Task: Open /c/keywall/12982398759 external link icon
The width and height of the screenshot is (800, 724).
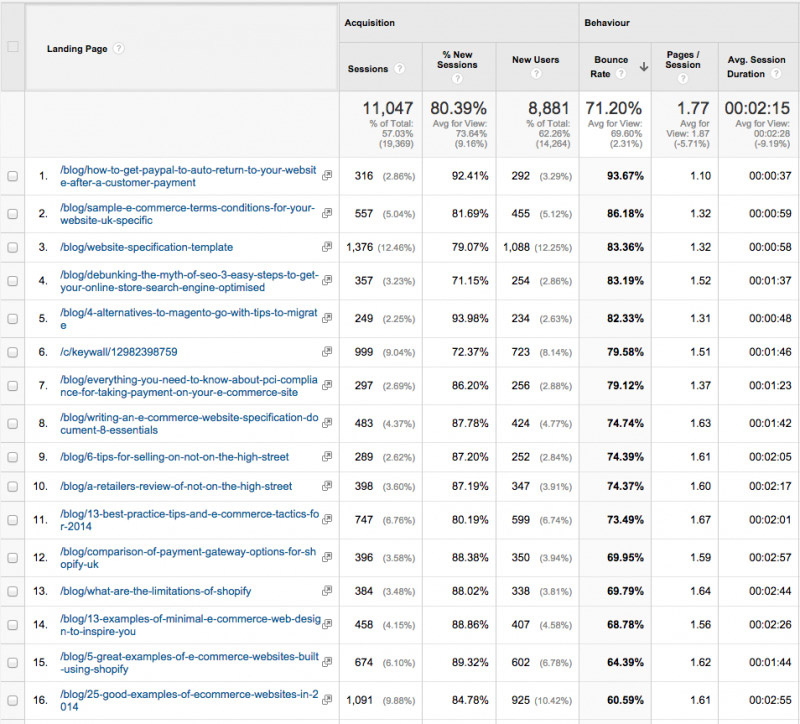Action: click(x=327, y=352)
